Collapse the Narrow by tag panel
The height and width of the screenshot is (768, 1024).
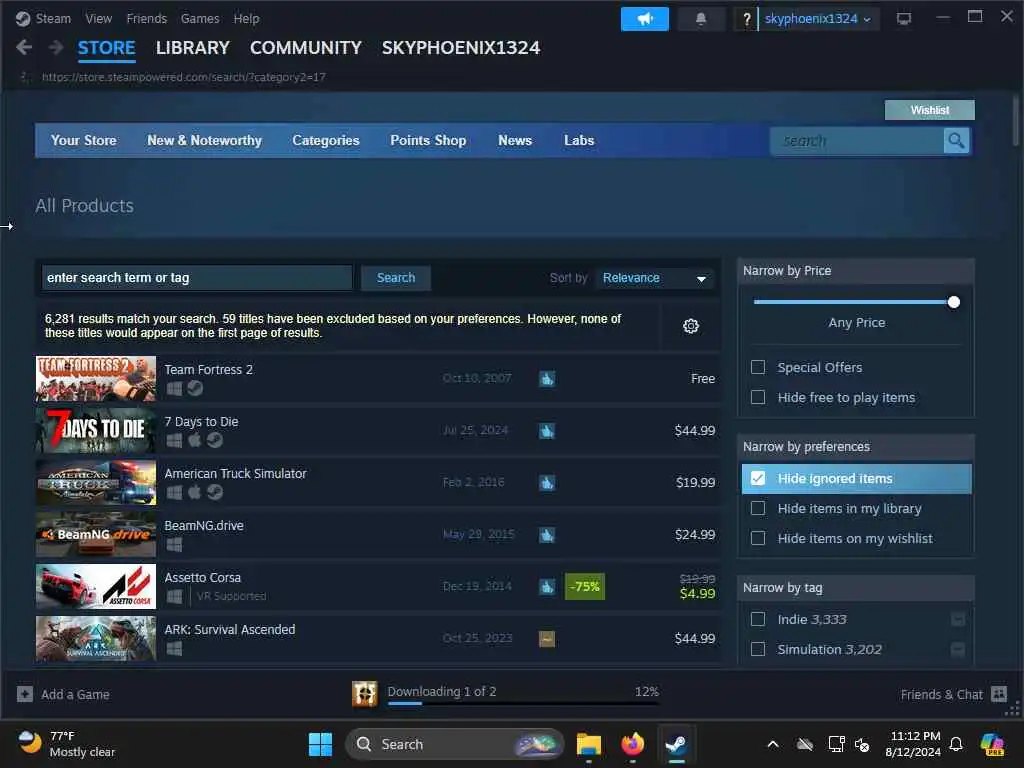pos(856,588)
